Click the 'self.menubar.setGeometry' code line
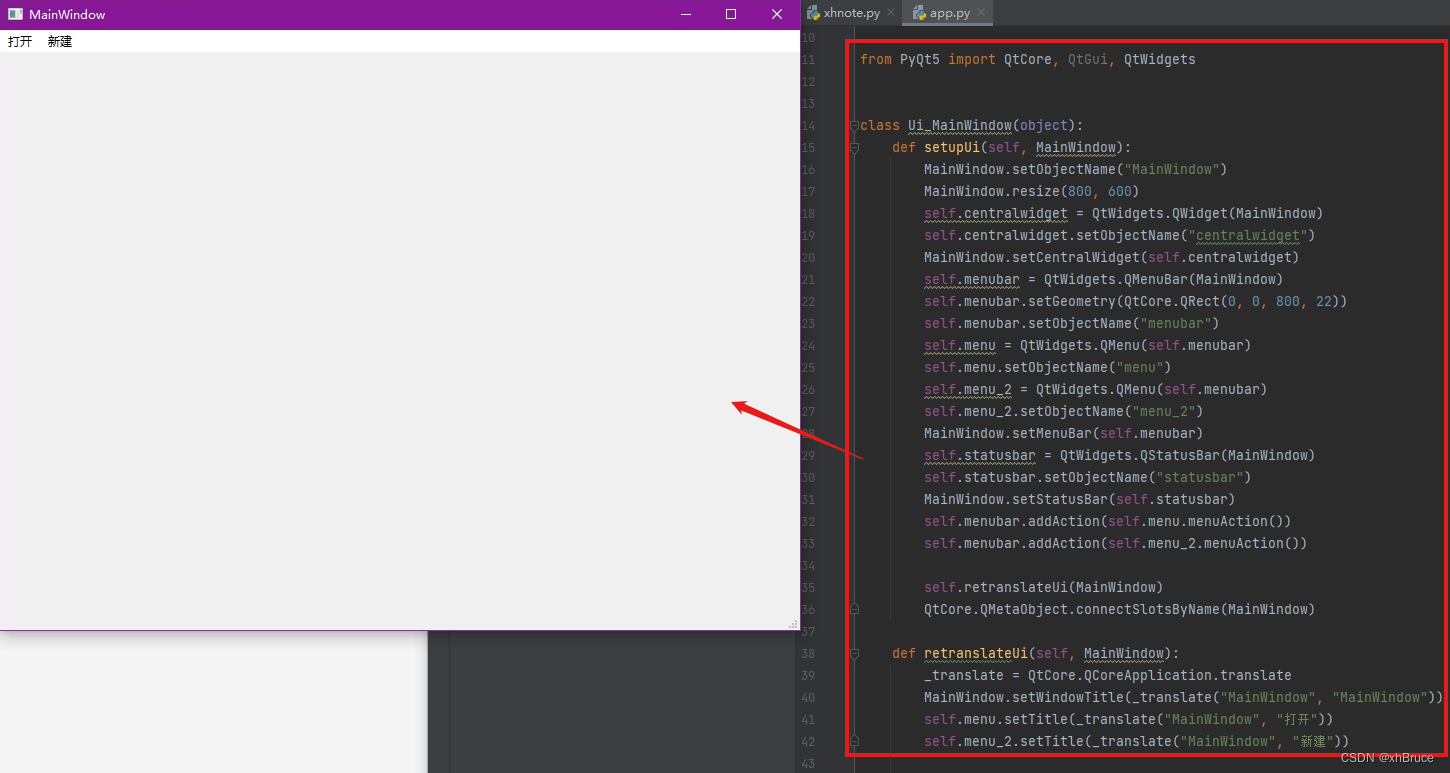The height and width of the screenshot is (773, 1450). tap(1136, 301)
